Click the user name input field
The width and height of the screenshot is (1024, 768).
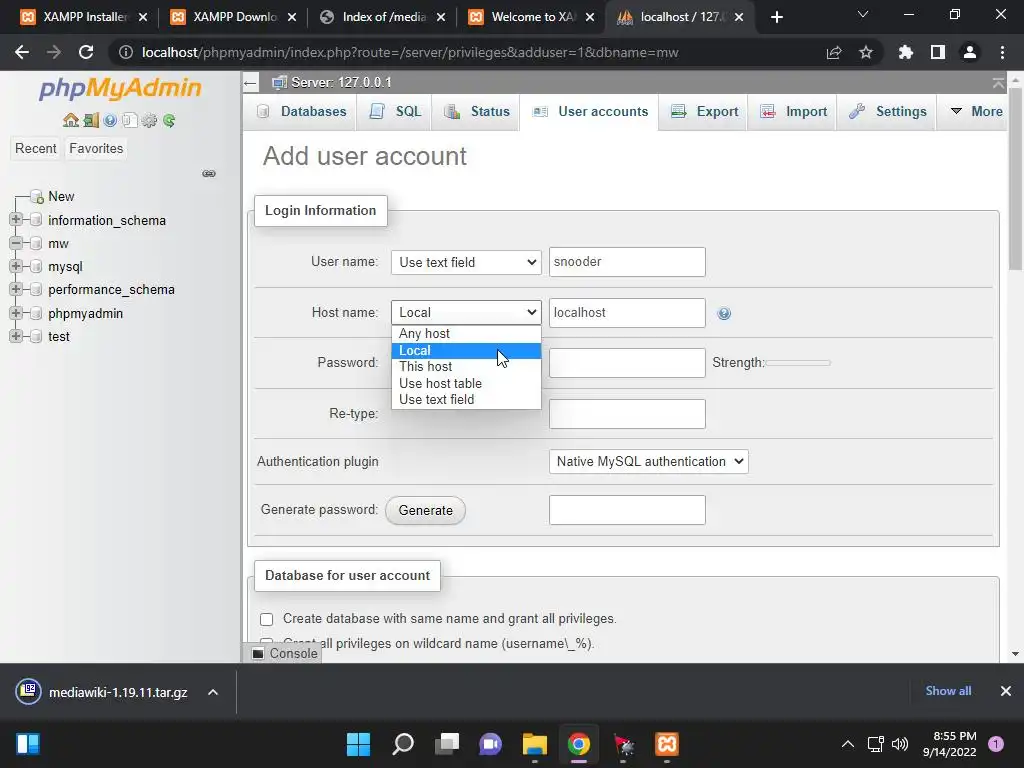click(x=627, y=262)
